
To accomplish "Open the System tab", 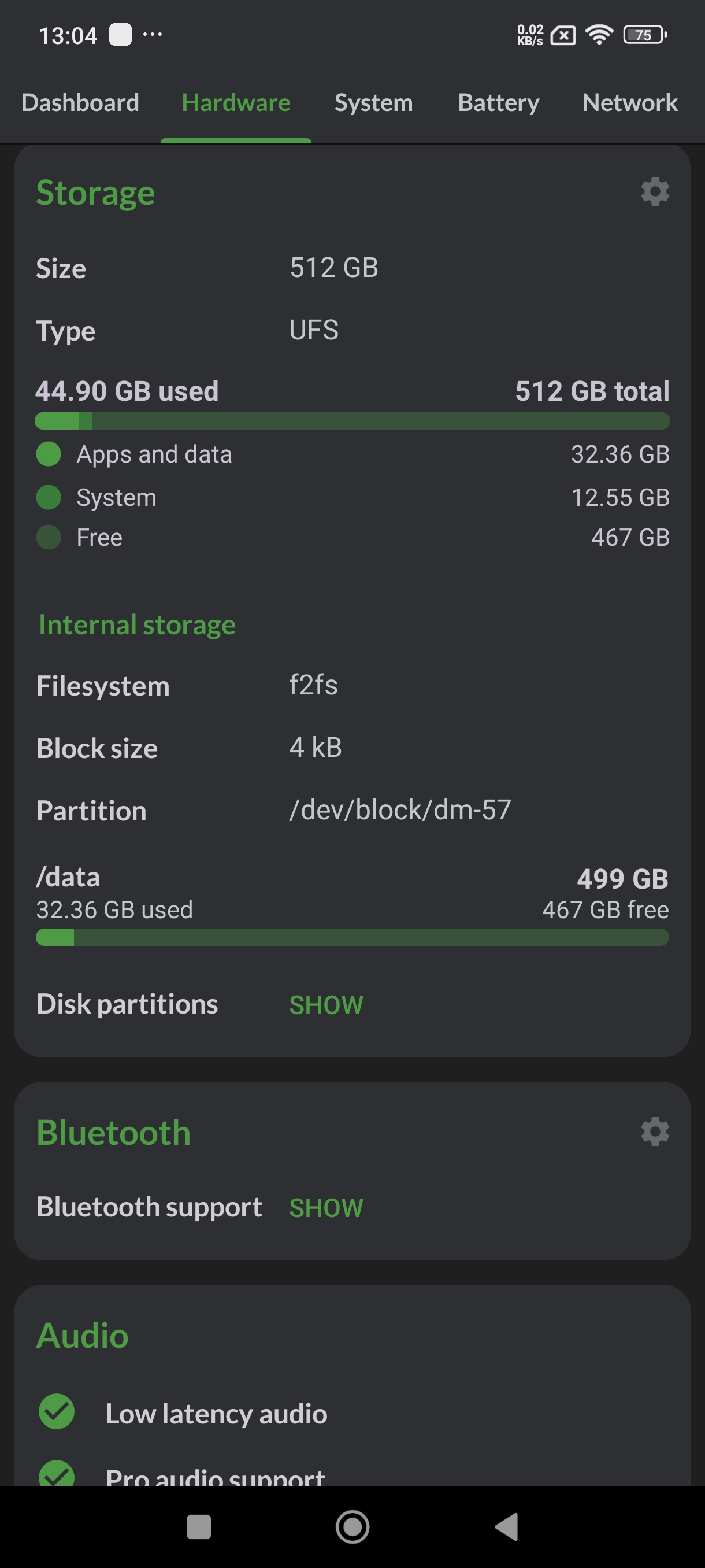I will 373,103.
